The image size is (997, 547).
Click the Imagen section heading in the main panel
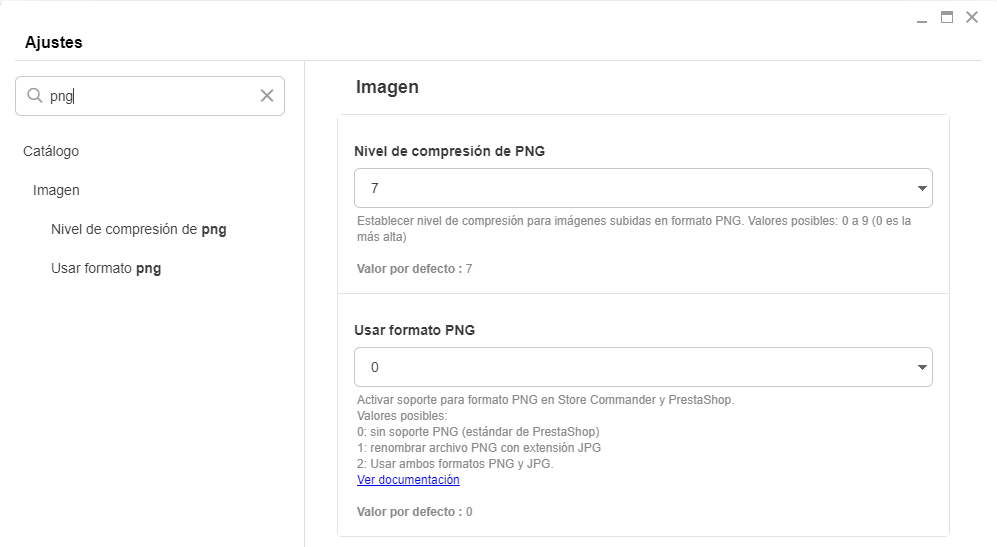click(387, 87)
